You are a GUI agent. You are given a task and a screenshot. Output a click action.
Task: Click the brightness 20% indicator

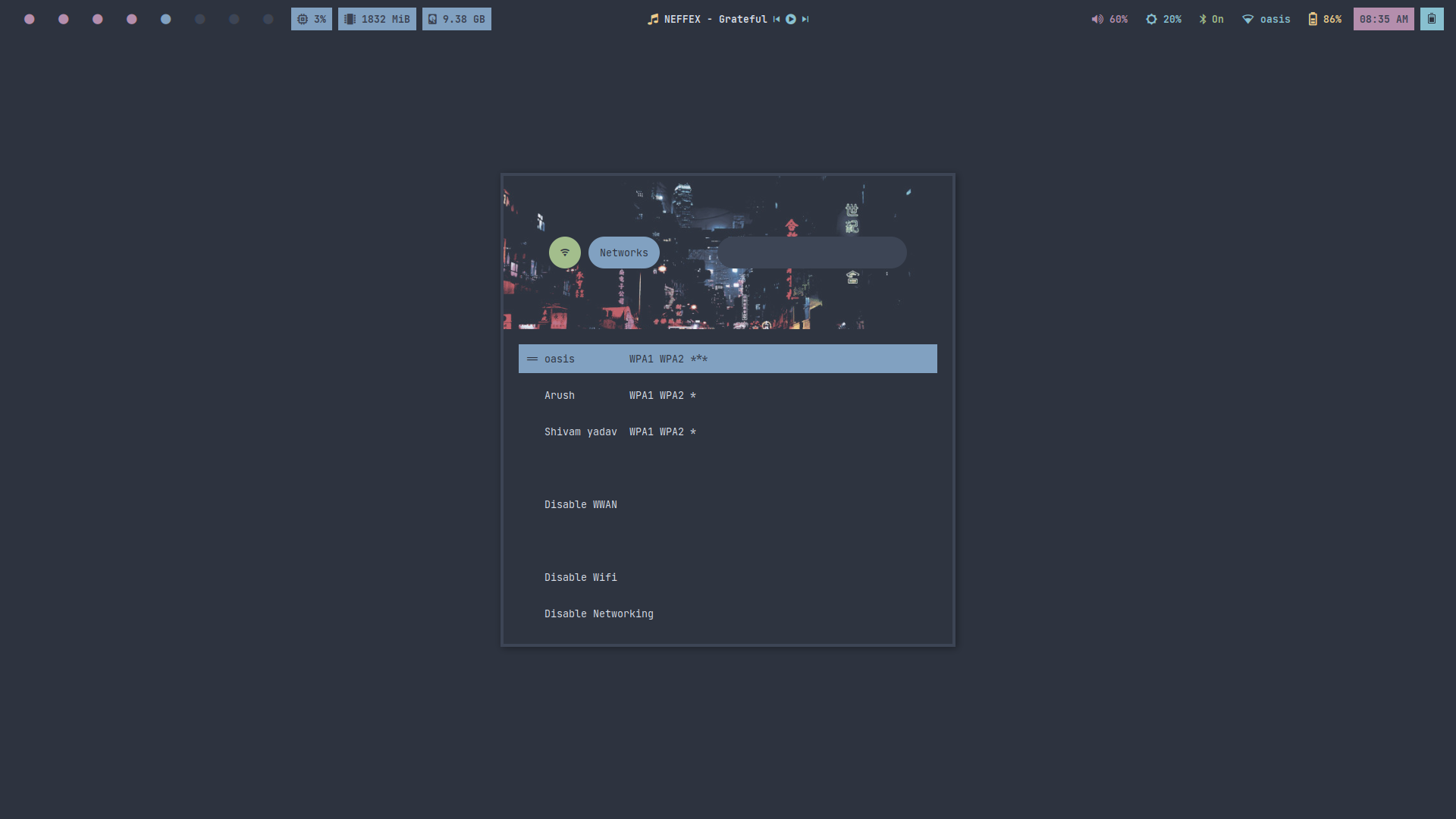(1163, 19)
